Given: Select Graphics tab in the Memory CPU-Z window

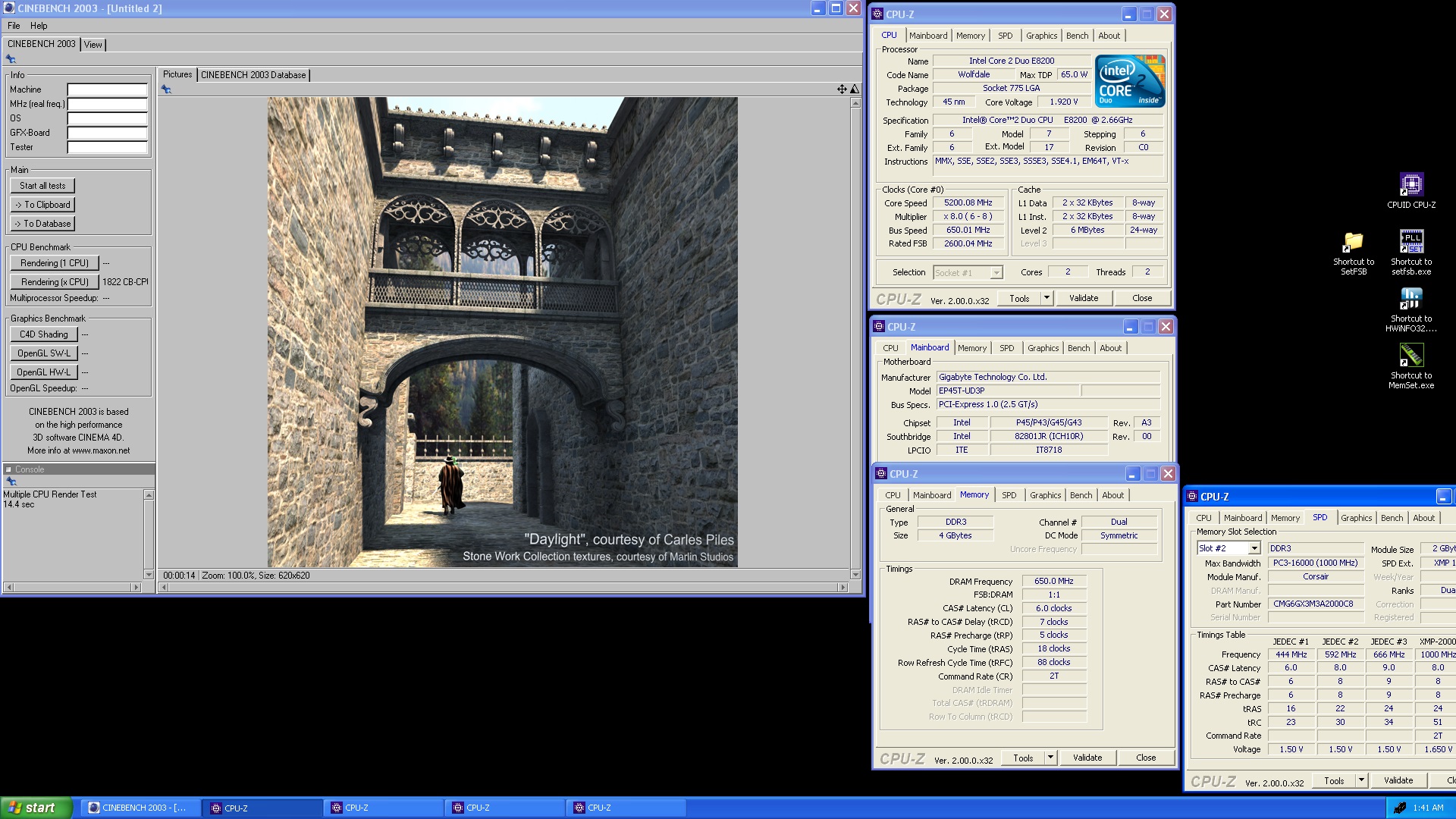Looking at the screenshot, I should coord(1045,495).
